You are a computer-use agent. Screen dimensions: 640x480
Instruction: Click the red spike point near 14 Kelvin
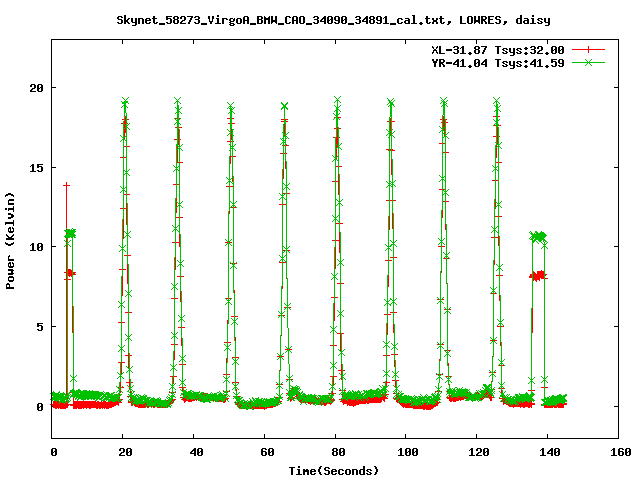coord(66,185)
